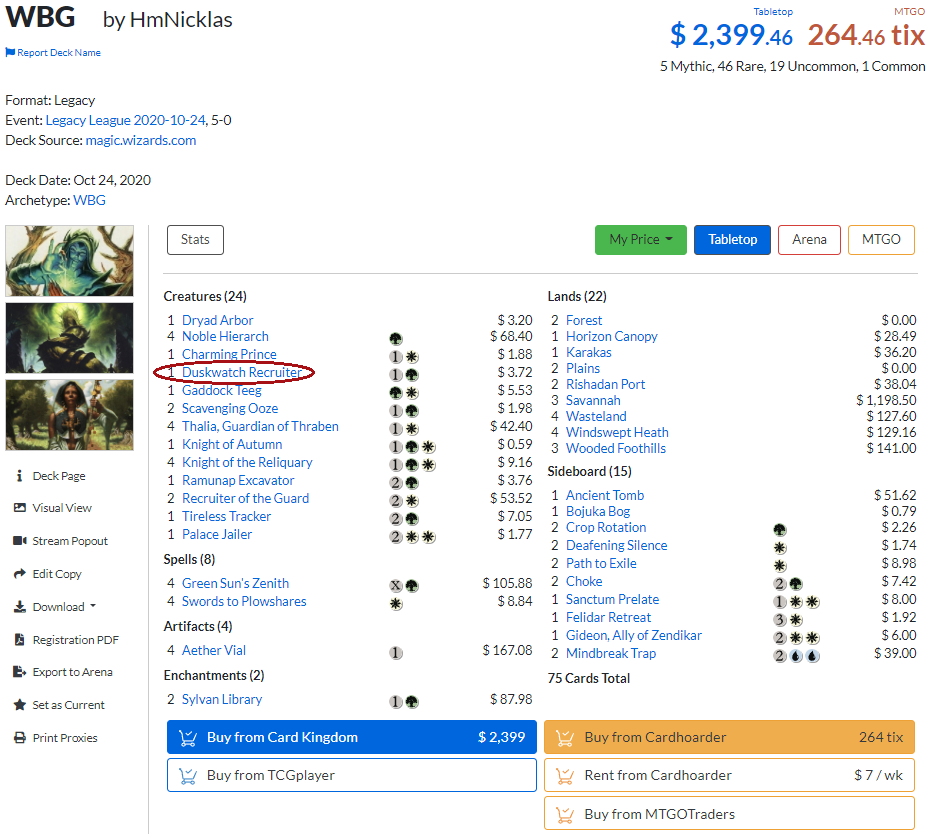Click the Set as Current star icon
934x834 pixels.
20,705
